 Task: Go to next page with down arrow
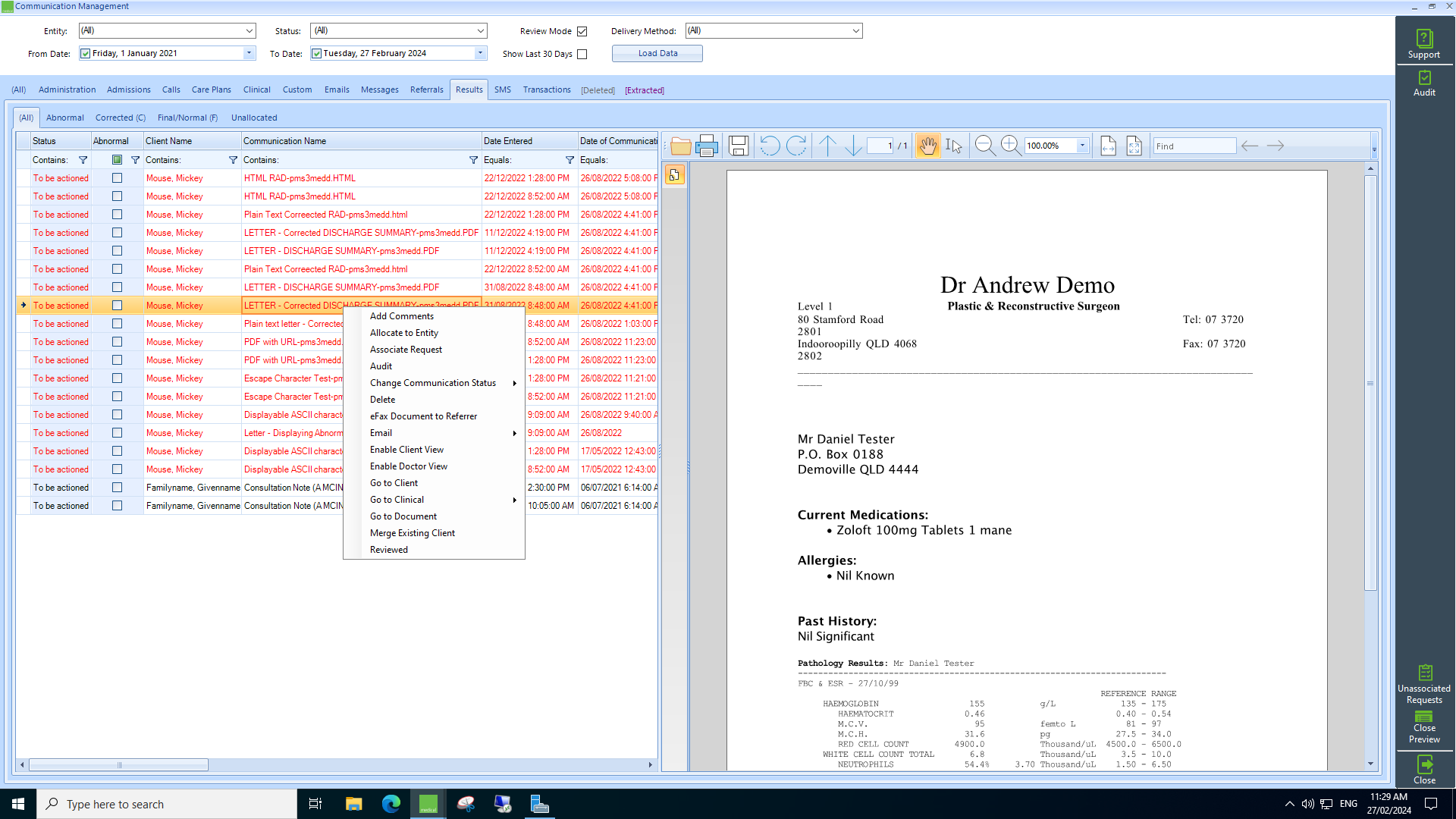tap(854, 146)
